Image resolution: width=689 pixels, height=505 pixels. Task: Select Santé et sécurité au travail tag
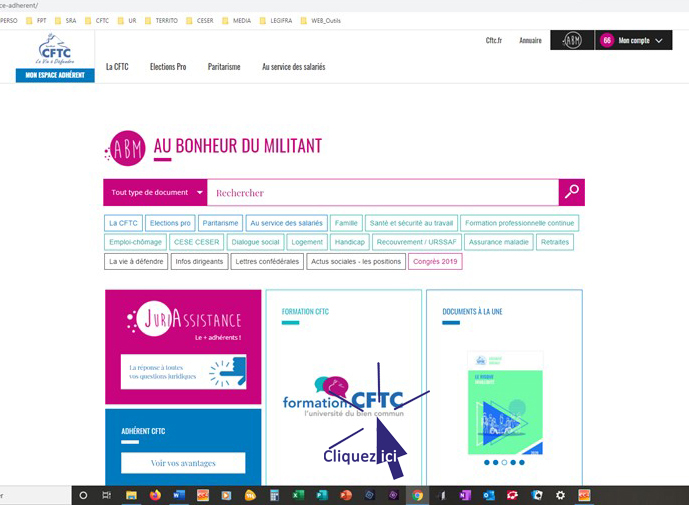(x=411, y=223)
